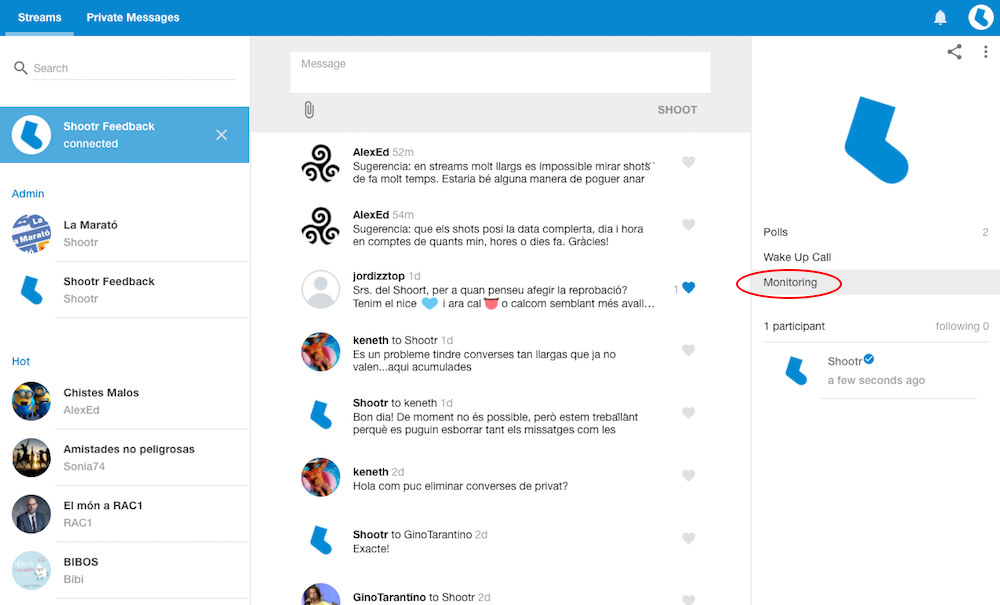Click AlexEd's triskelion avatar on 54m shot

click(321, 226)
